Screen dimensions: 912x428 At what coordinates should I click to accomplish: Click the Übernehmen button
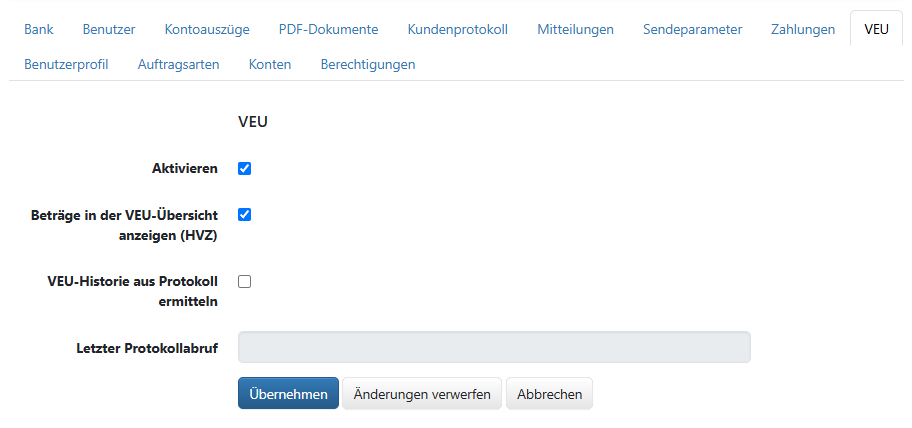288,394
